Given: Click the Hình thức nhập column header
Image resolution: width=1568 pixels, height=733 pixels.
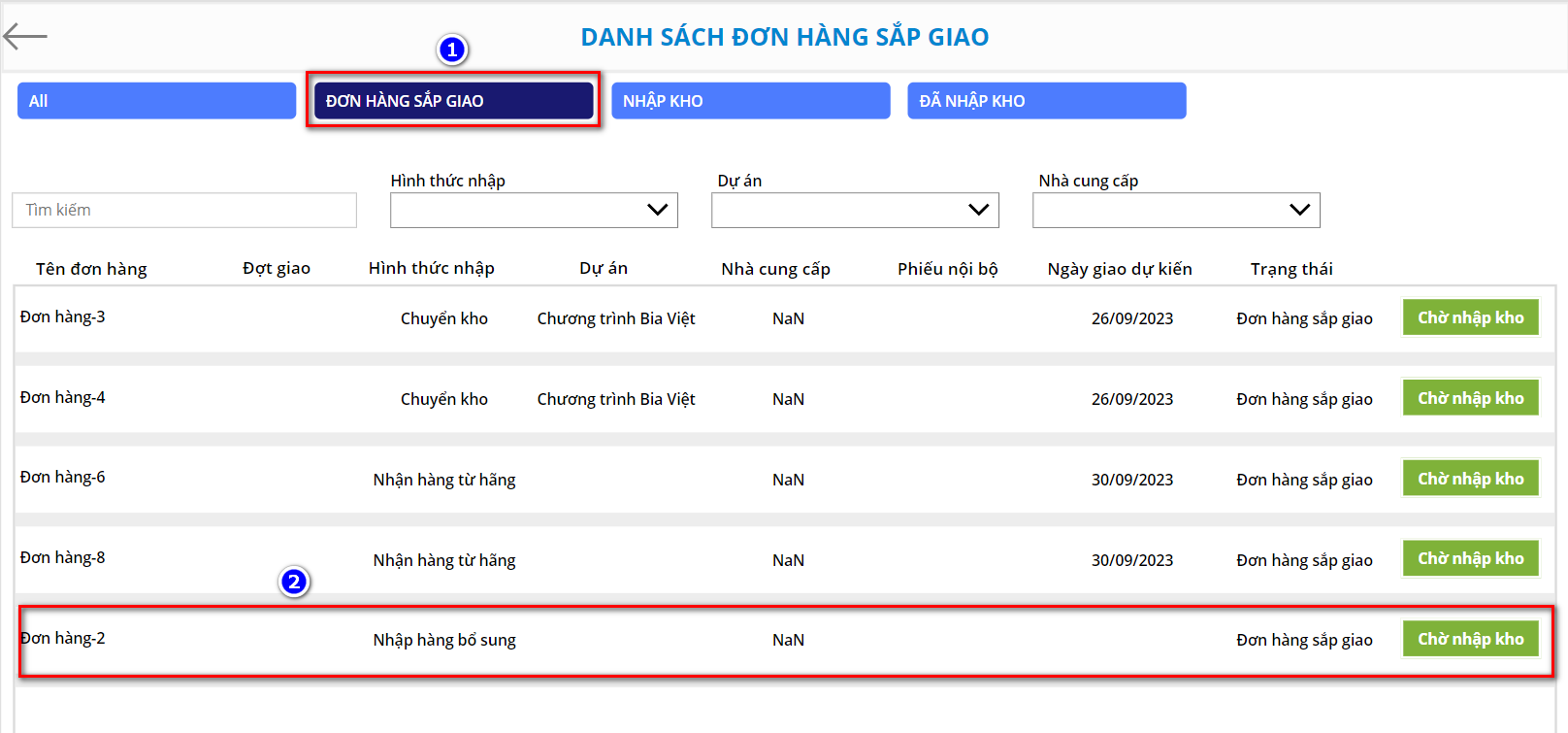Looking at the screenshot, I should point(432,269).
